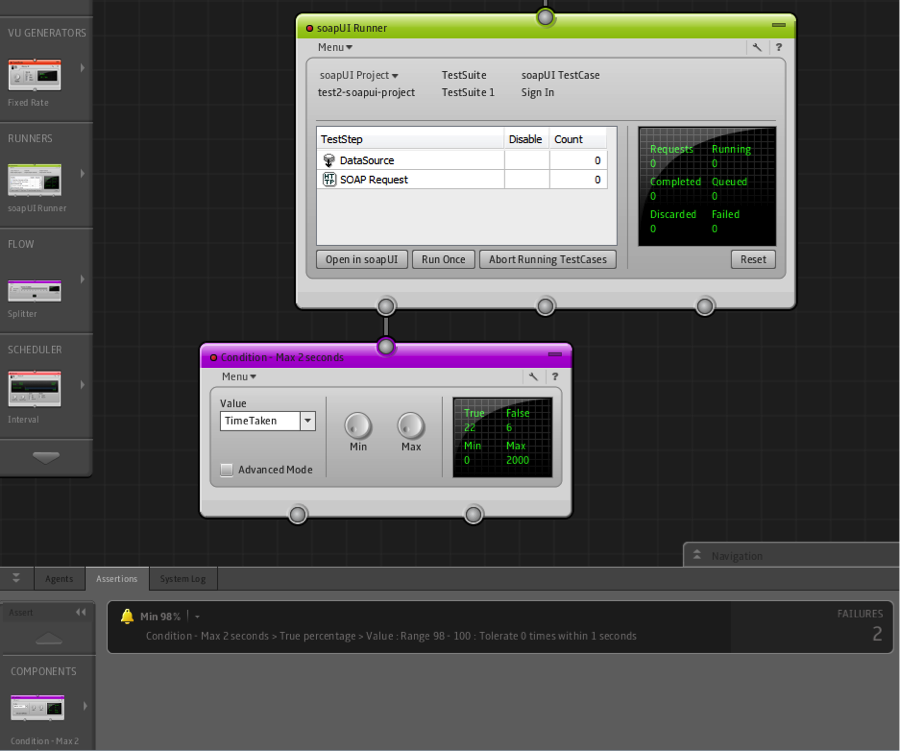
Task: Click Condition bottom left output connector
Action: (298, 514)
